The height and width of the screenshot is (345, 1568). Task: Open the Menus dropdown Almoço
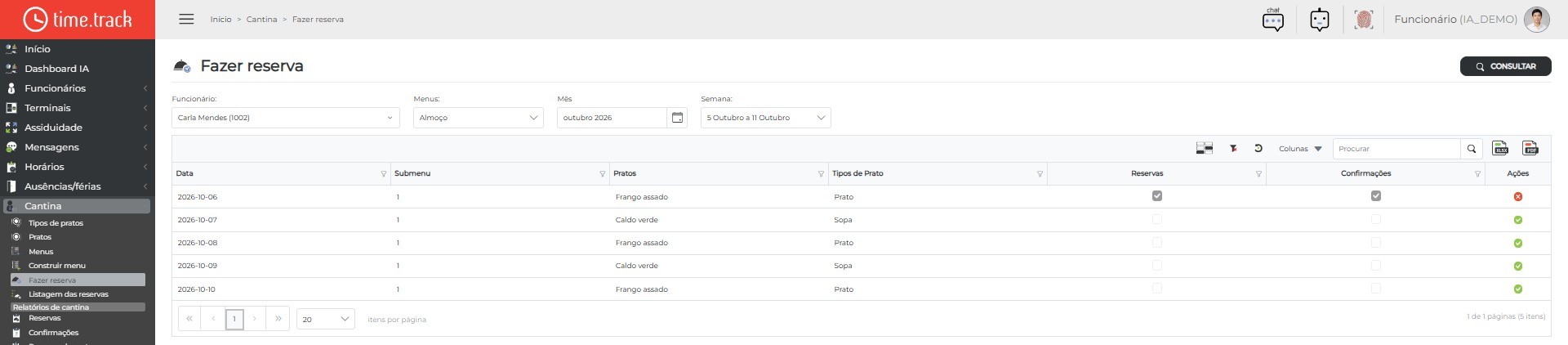click(x=479, y=118)
